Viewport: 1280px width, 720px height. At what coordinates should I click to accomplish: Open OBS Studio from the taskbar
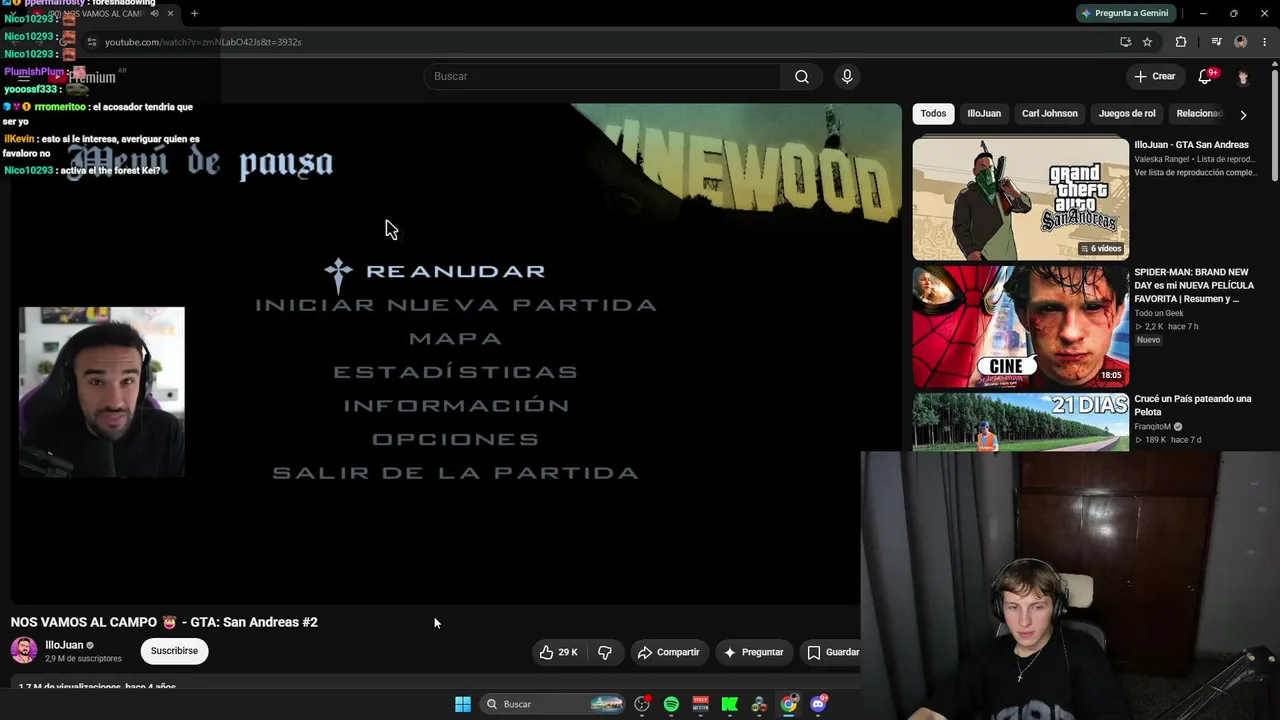pyautogui.click(x=642, y=704)
